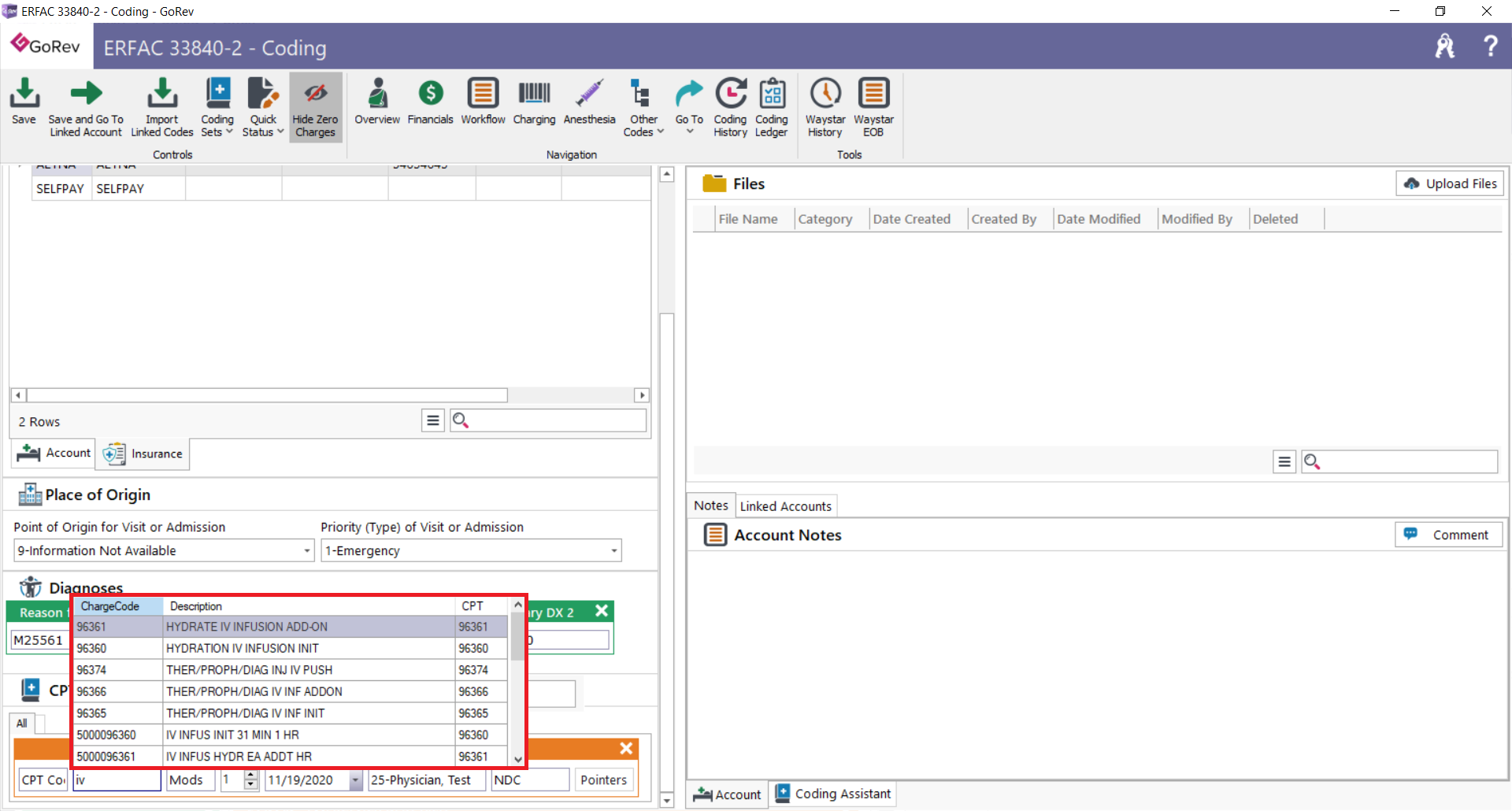Go to the Overview page
The width and height of the screenshot is (1512, 811).
(x=377, y=102)
